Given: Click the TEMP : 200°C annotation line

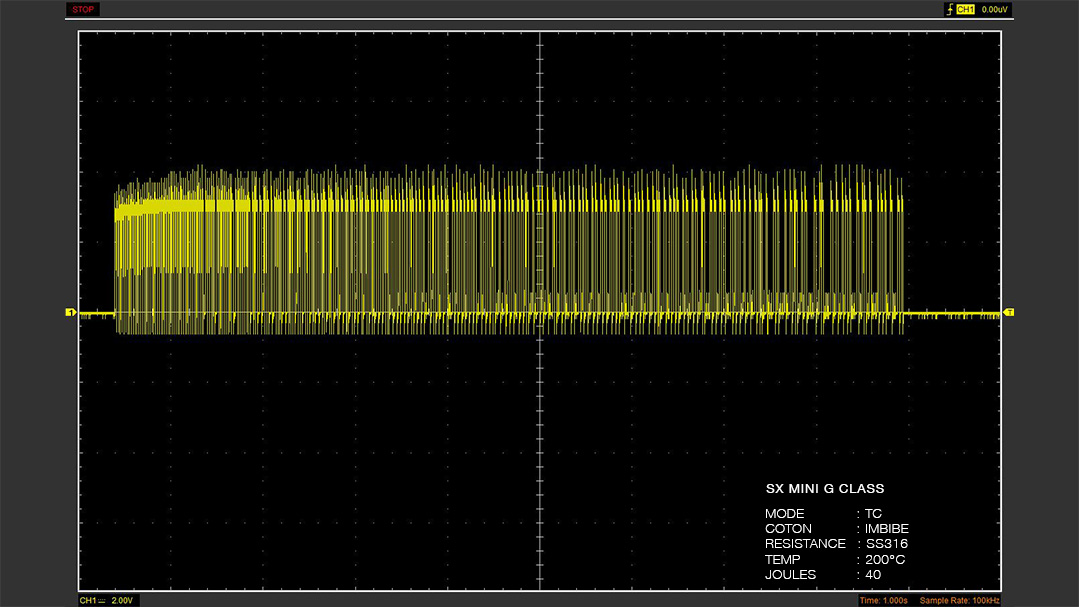Looking at the screenshot, I should click(x=835, y=560).
